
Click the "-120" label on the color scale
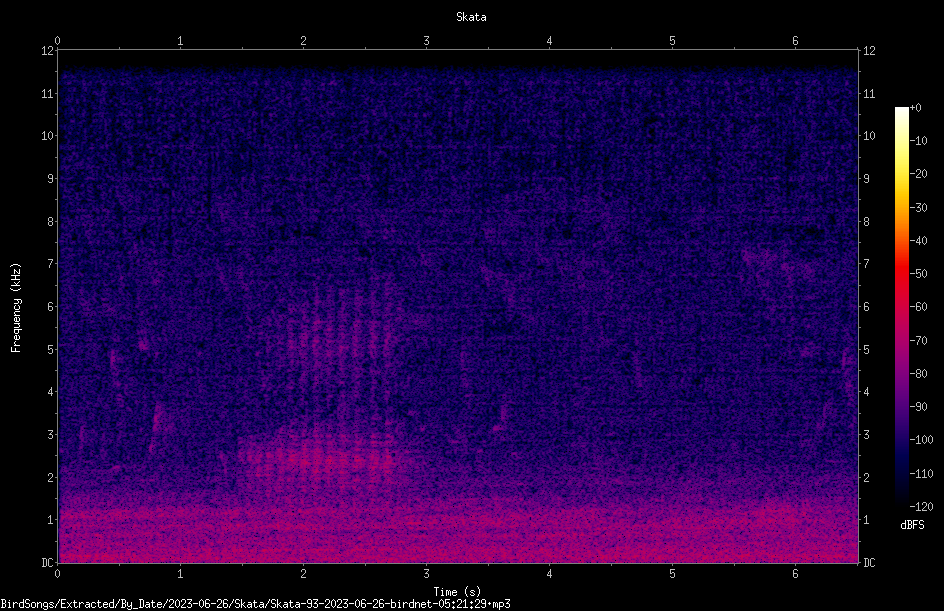coord(921,507)
